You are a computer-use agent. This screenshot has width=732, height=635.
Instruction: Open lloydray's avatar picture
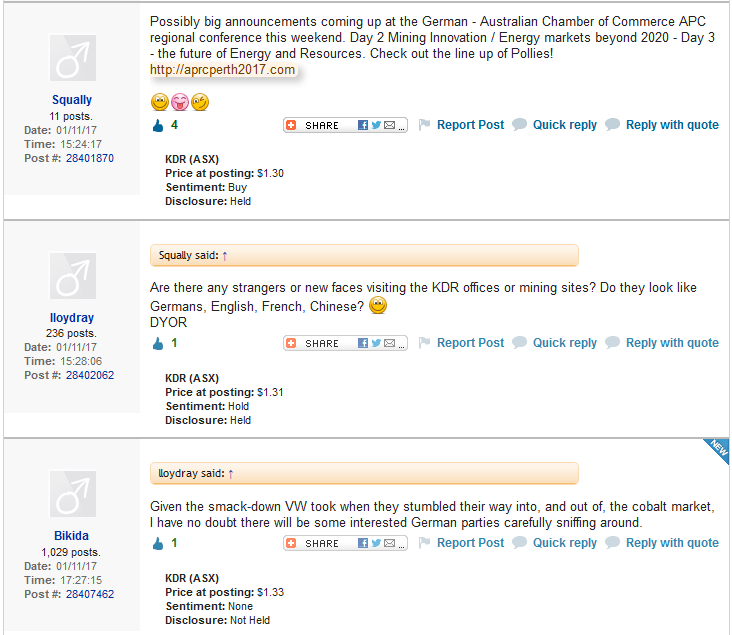tap(72, 277)
